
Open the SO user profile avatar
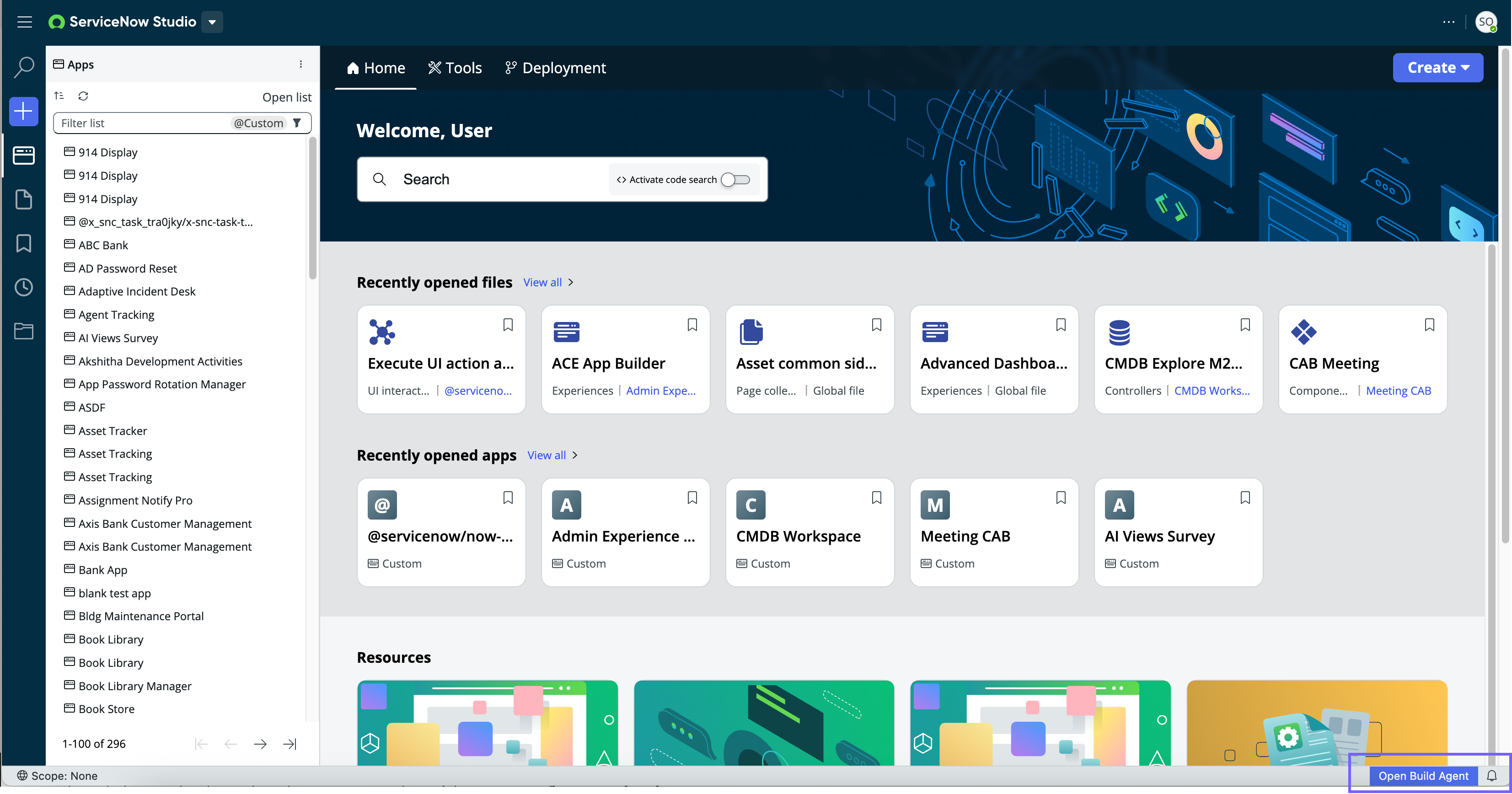coord(1485,22)
